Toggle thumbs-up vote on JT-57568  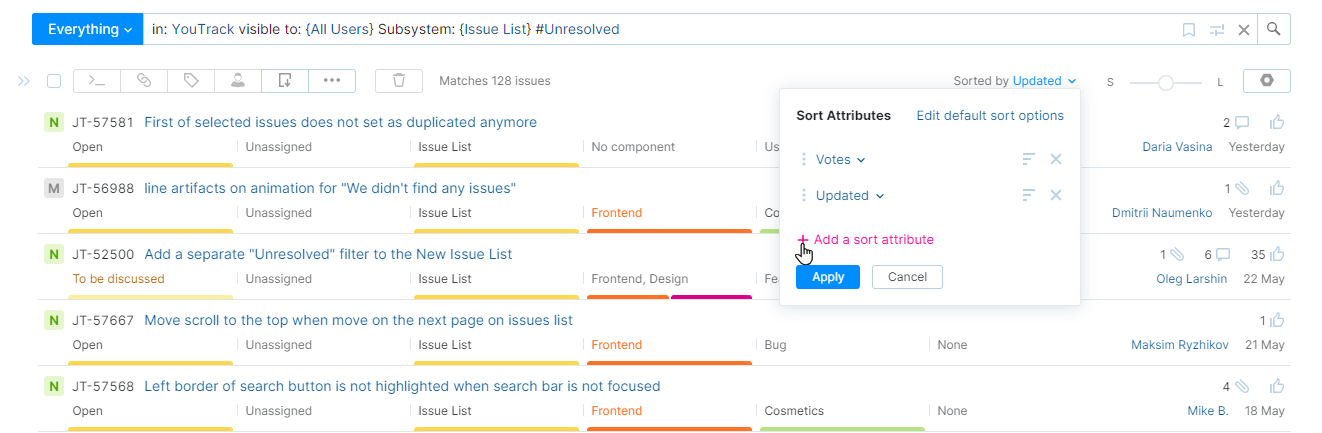click(x=1277, y=386)
